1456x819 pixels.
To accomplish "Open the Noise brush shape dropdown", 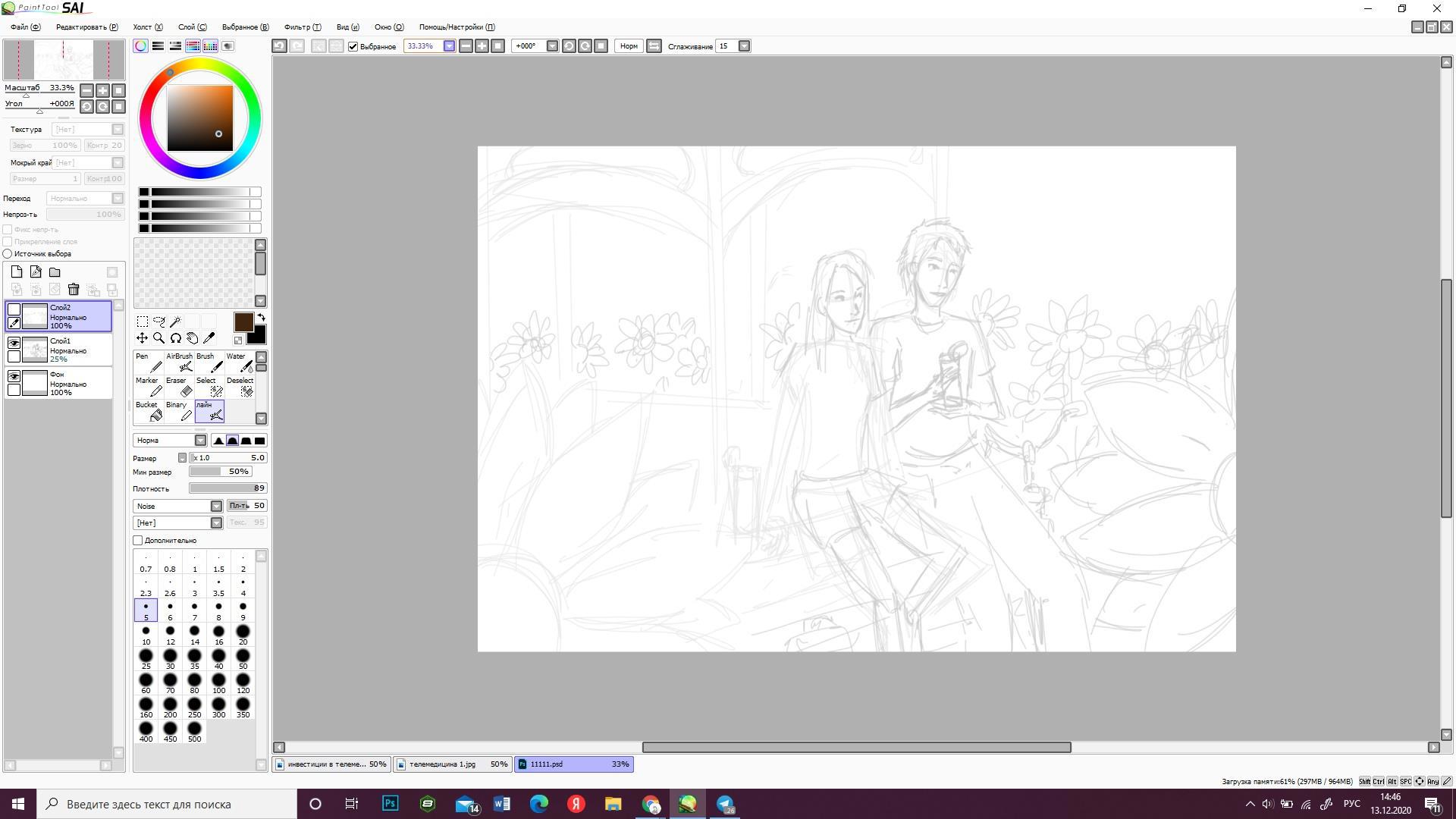I will [x=216, y=507].
